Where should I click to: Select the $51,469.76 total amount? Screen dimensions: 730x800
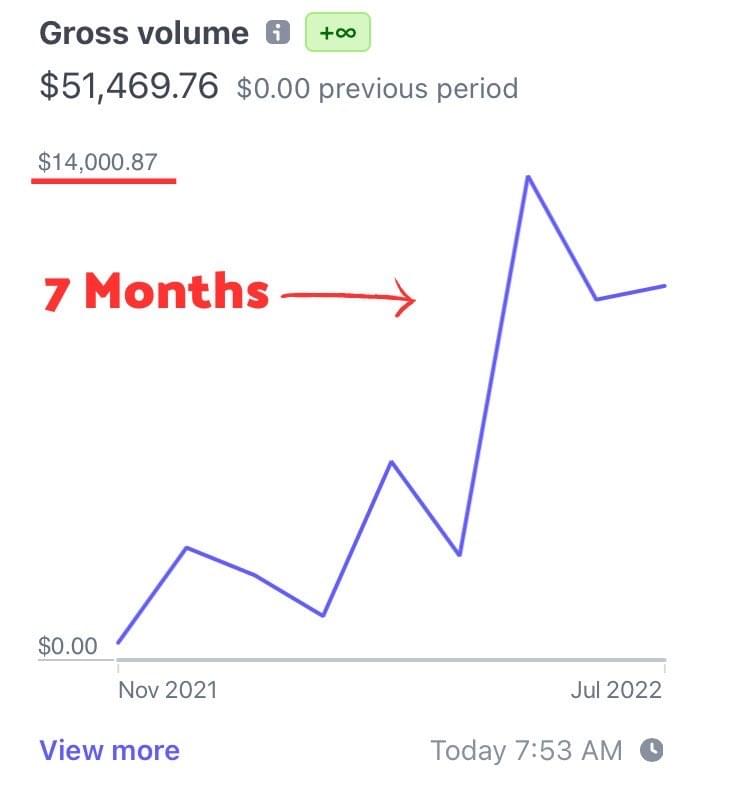(128, 86)
